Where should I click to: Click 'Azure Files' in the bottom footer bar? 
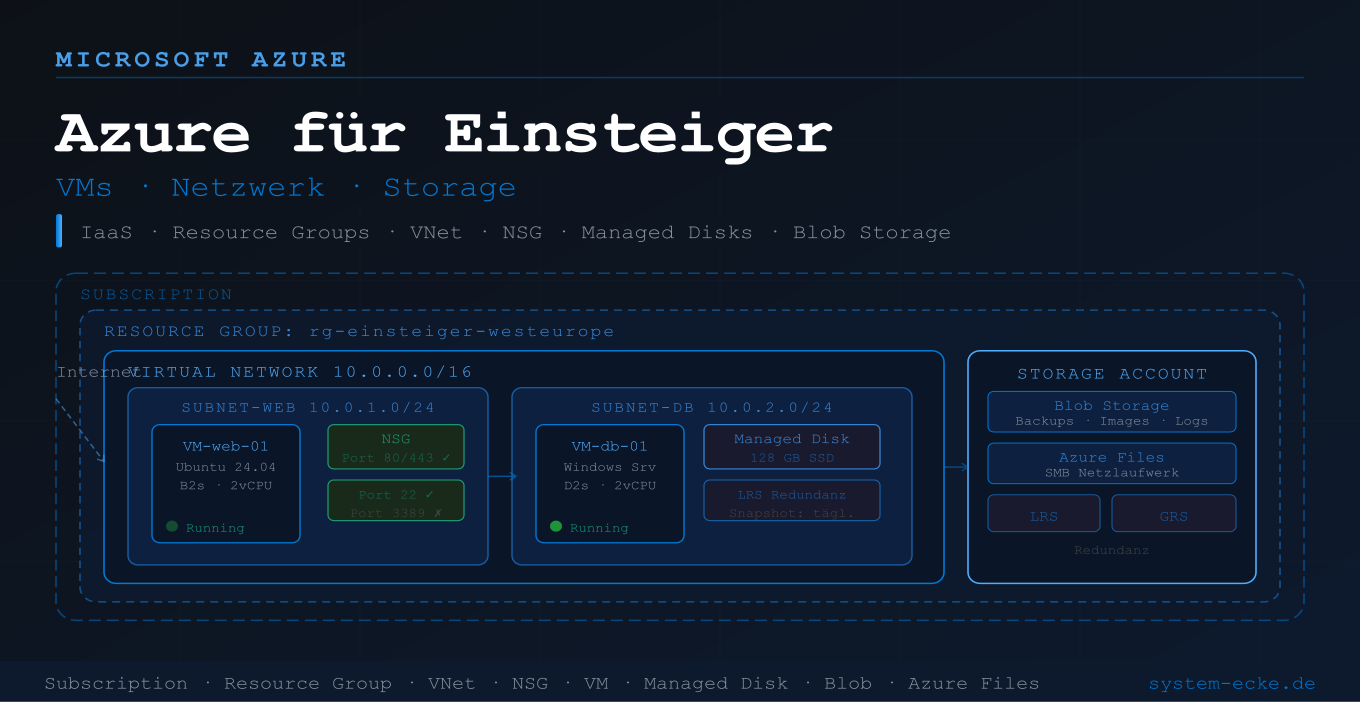coord(974,684)
